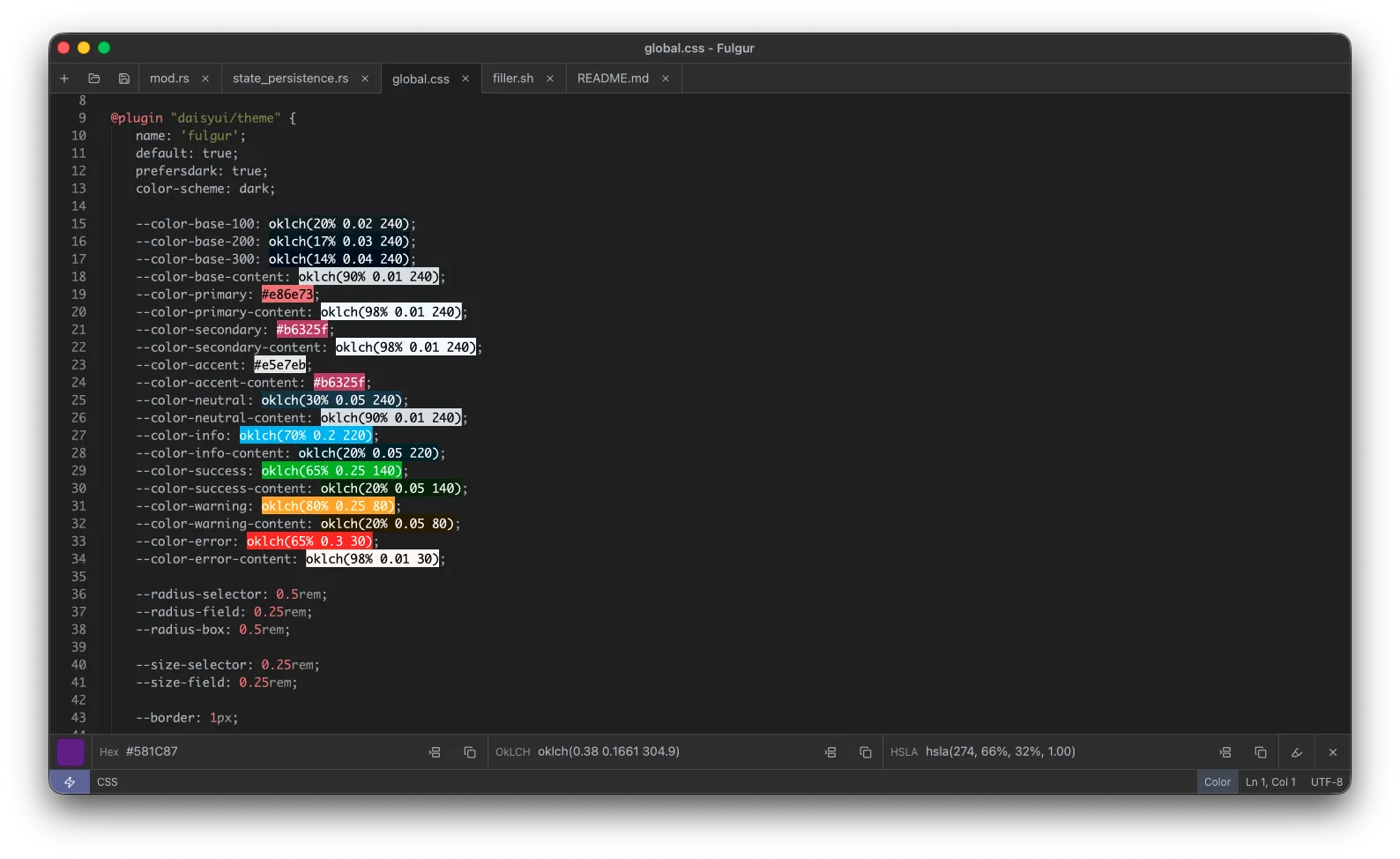Screen dimensions: 1400x859
Task: Click line number 27 in the gutter
Action: (x=78, y=436)
